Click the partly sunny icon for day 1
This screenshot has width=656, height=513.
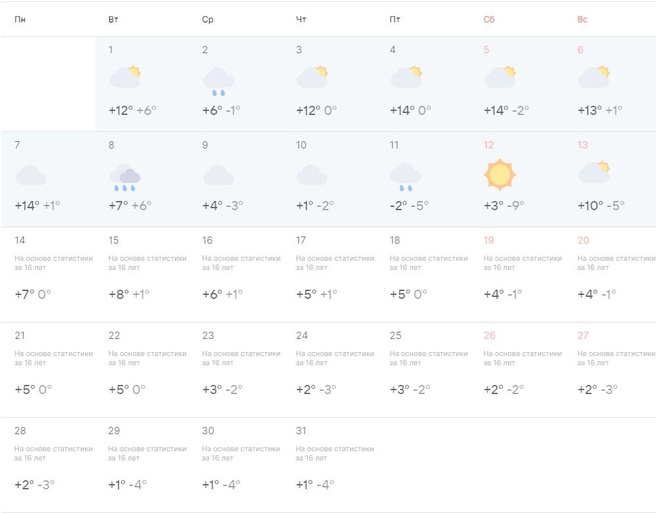(x=125, y=77)
